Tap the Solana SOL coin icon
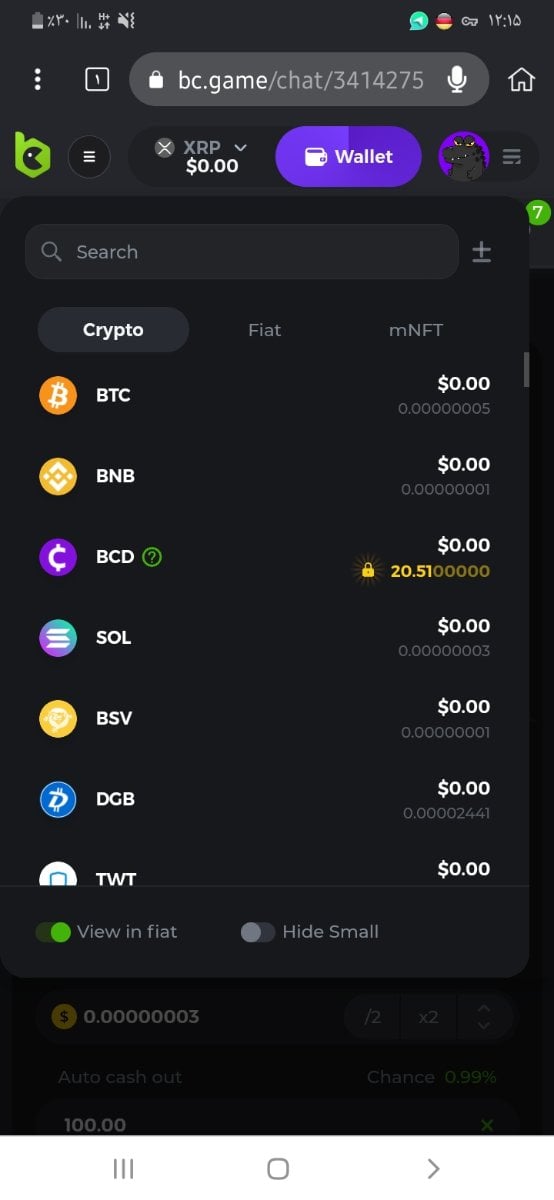The image size is (554, 1200). click(58, 638)
